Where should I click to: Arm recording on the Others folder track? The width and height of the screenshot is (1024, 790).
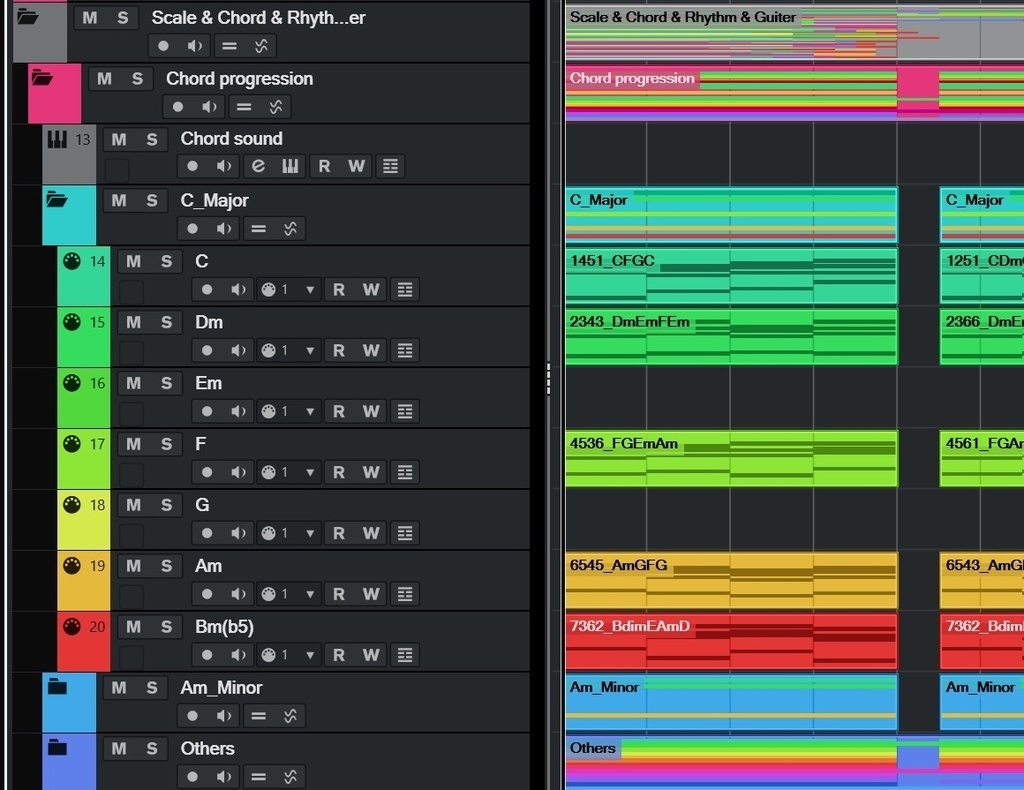[x=193, y=776]
